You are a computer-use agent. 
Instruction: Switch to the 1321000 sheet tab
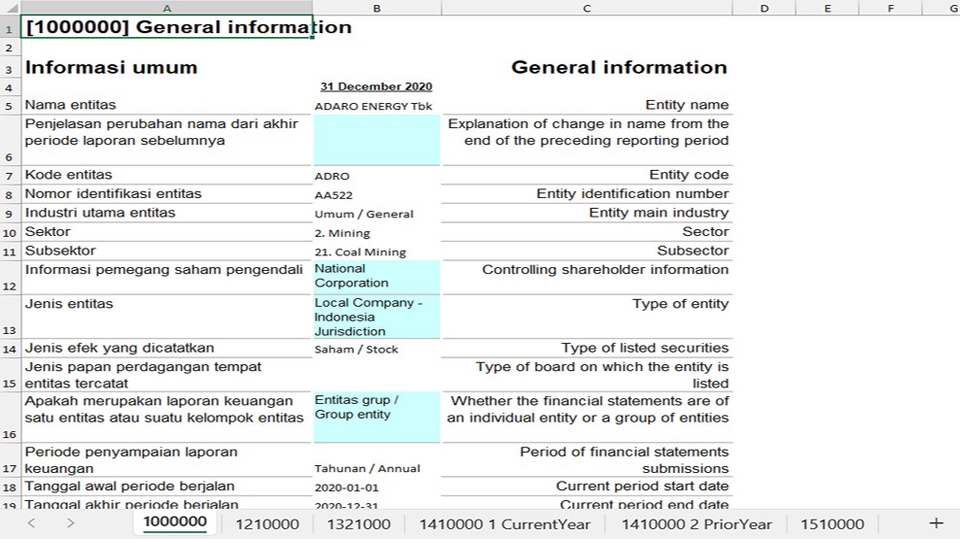359,524
